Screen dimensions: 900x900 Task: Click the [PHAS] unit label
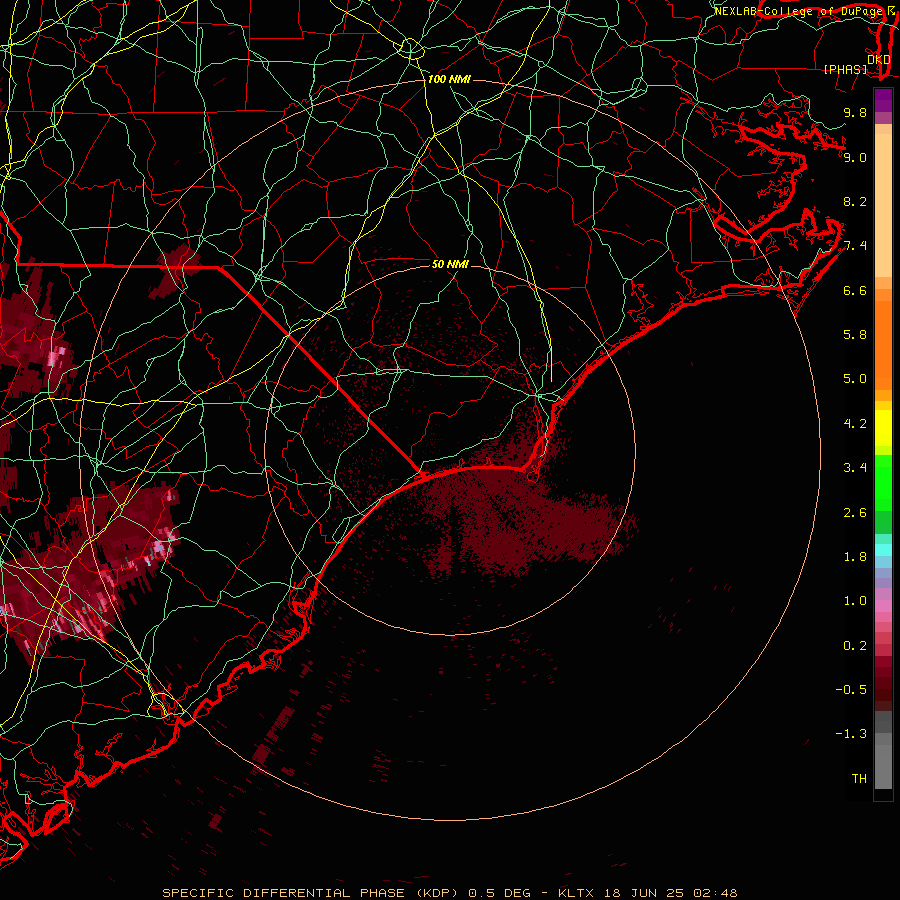pyautogui.click(x=845, y=69)
